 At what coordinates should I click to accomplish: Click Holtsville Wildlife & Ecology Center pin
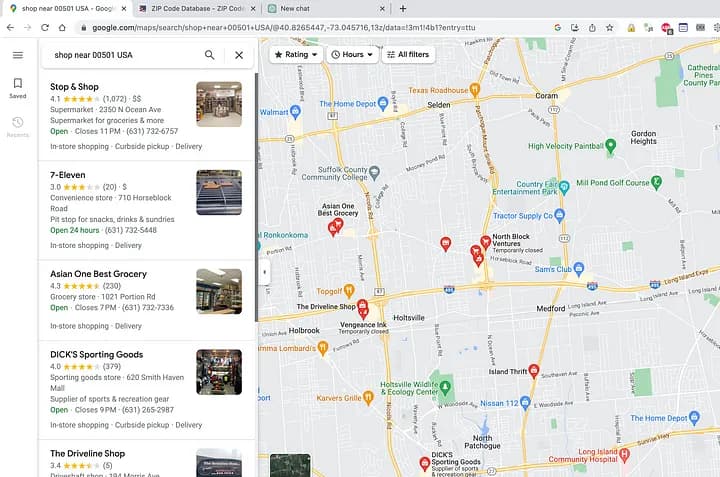coord(444,387)
